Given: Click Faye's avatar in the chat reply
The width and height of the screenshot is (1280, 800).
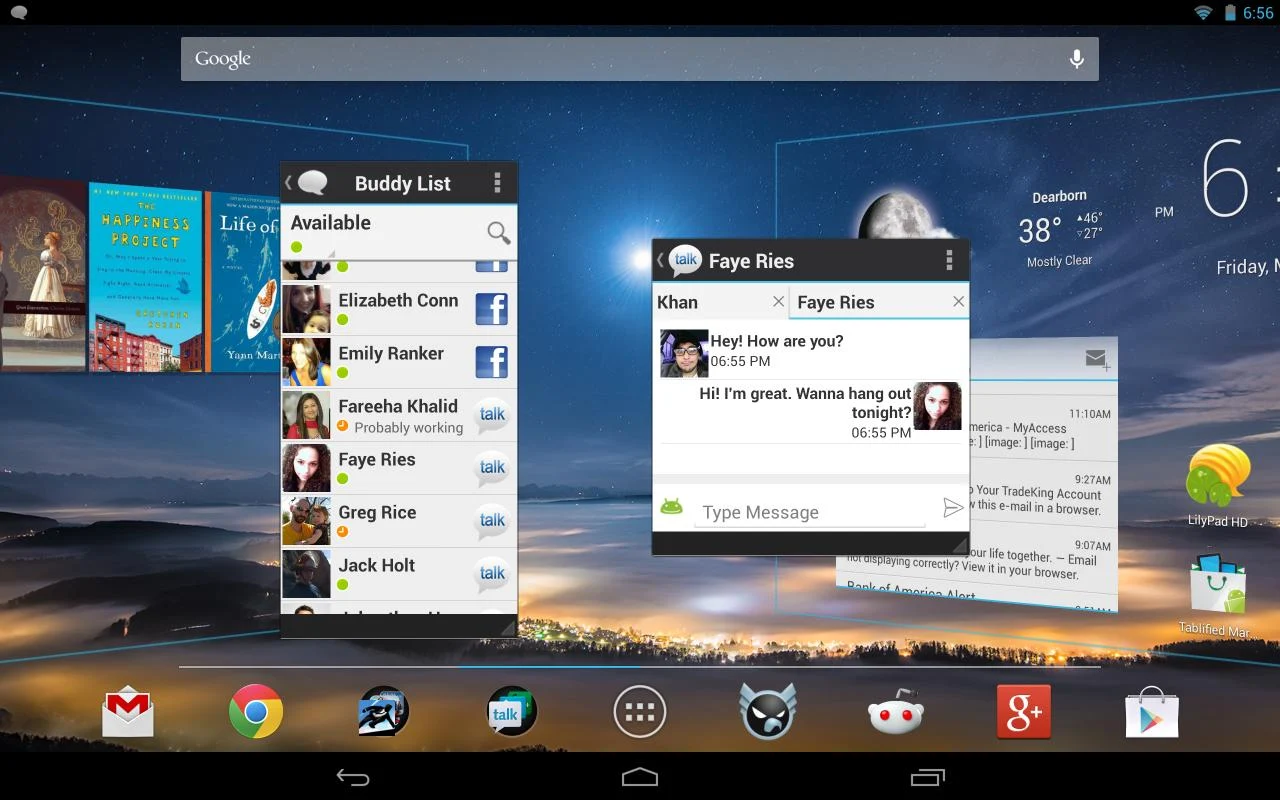Looking at the screenshot, I should coord(937,406).
